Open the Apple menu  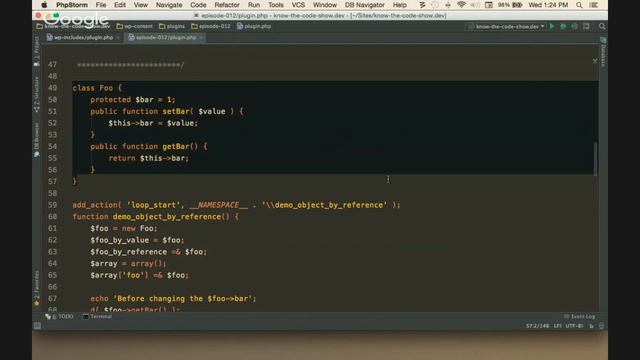[x=44, y=5]
